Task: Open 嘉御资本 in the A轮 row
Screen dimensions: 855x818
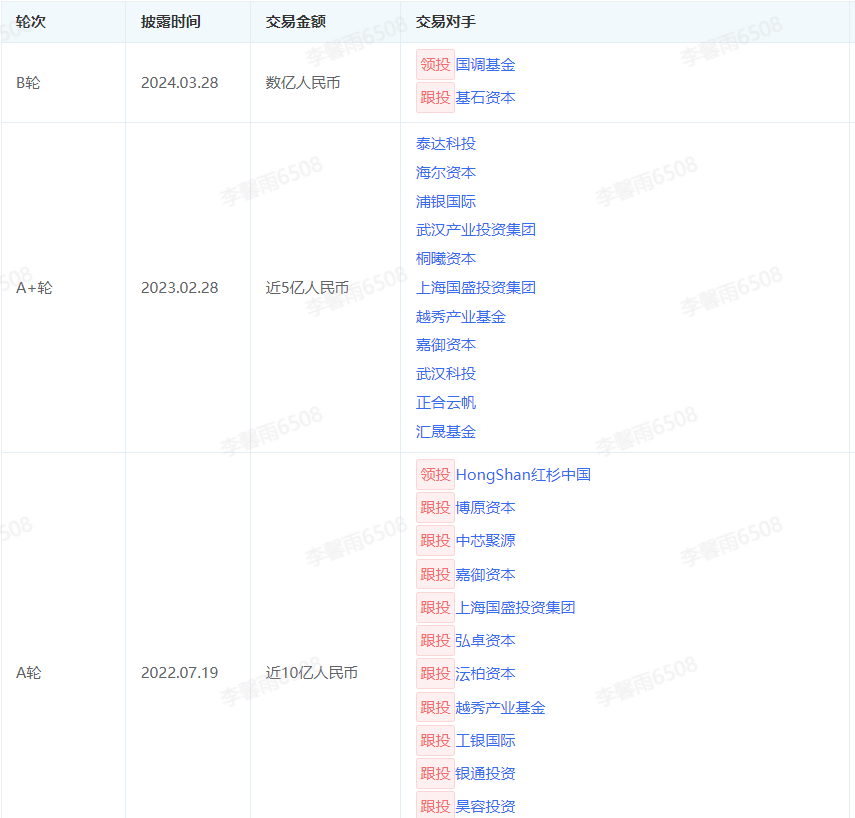Action: click(485, 575)
